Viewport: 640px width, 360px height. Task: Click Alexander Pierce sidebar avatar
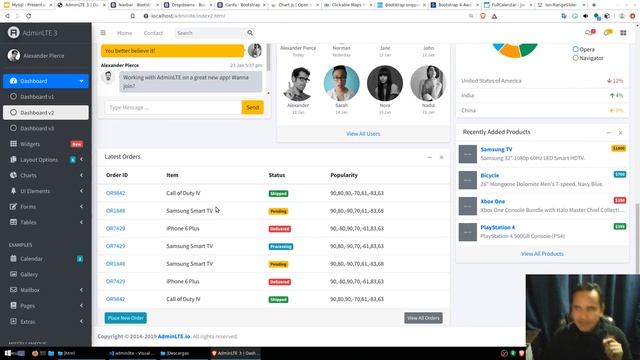pyautogui.click(x=13, y=56)
